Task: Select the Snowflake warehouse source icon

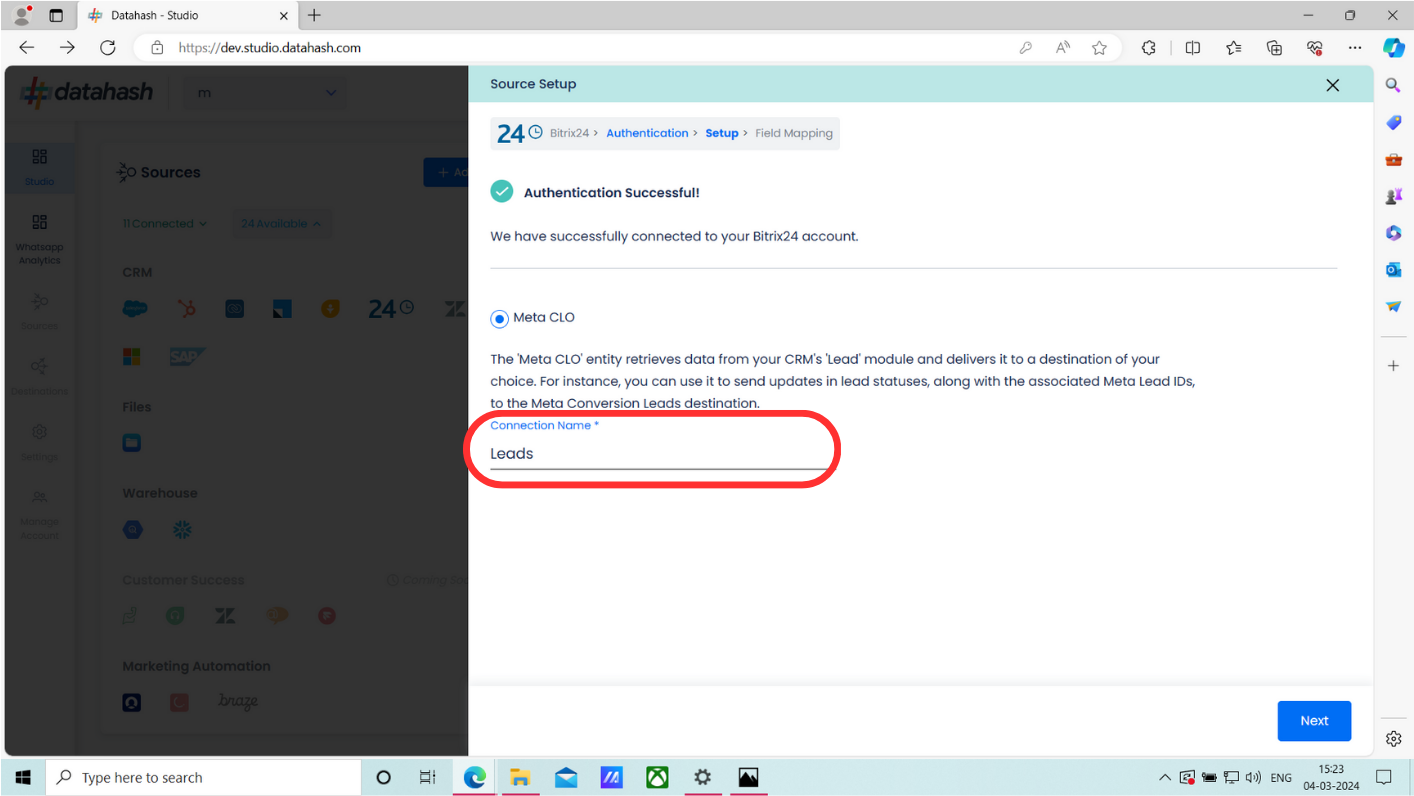Action: pyautogui.click(x=182, y=530)
